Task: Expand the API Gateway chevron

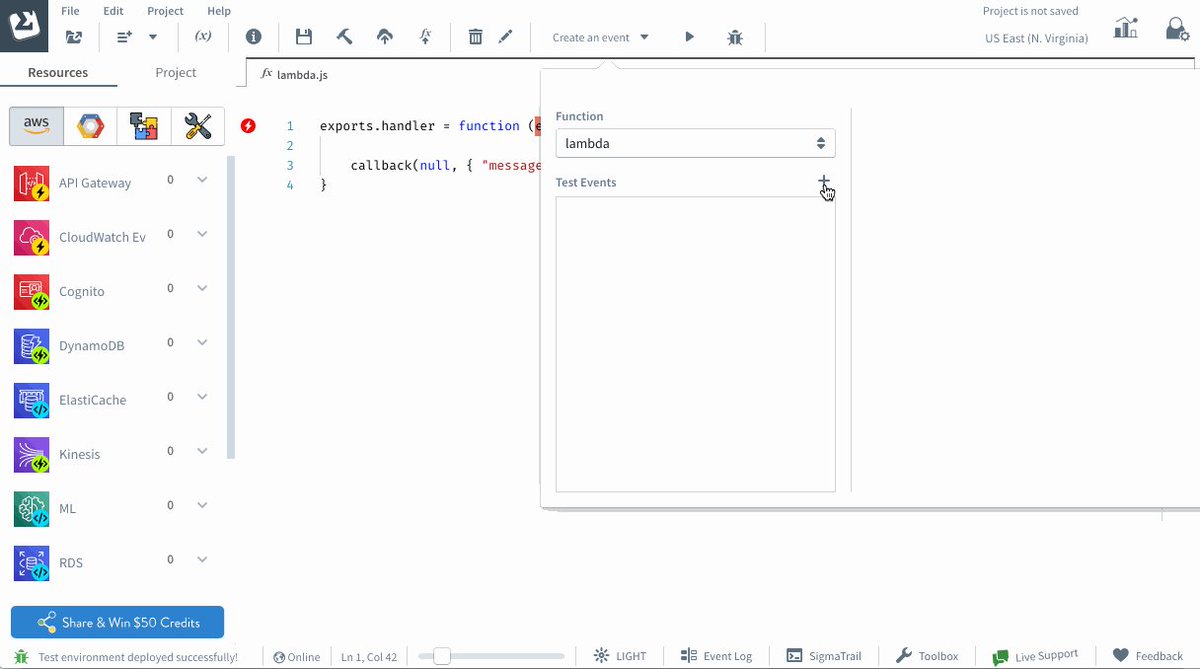Action: coord(202,180)
